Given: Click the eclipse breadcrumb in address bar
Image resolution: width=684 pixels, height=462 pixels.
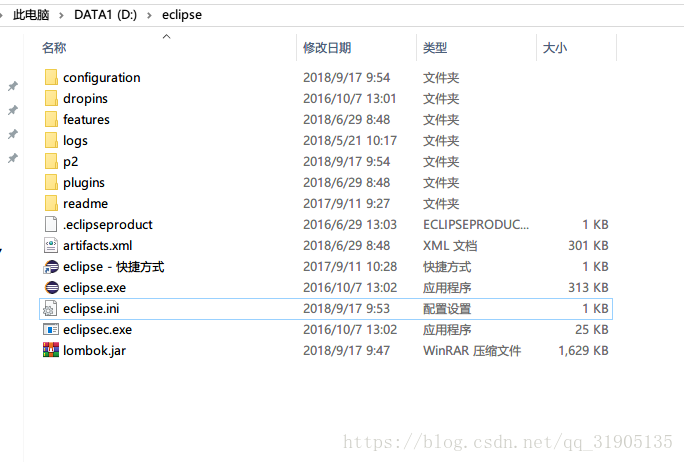Looking at the screenshot, I should click(x=182, y=15).
